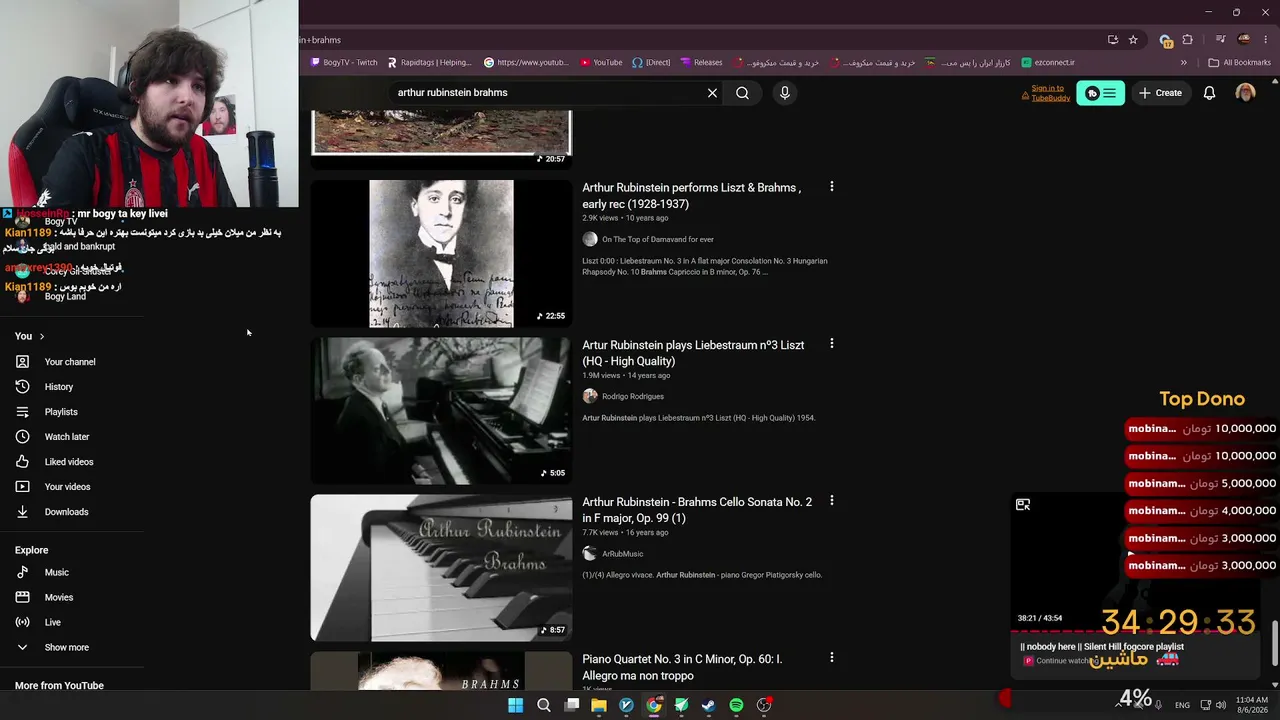Click the Movies icon under Explore
Screen dimensions: 1280x720
22,597
